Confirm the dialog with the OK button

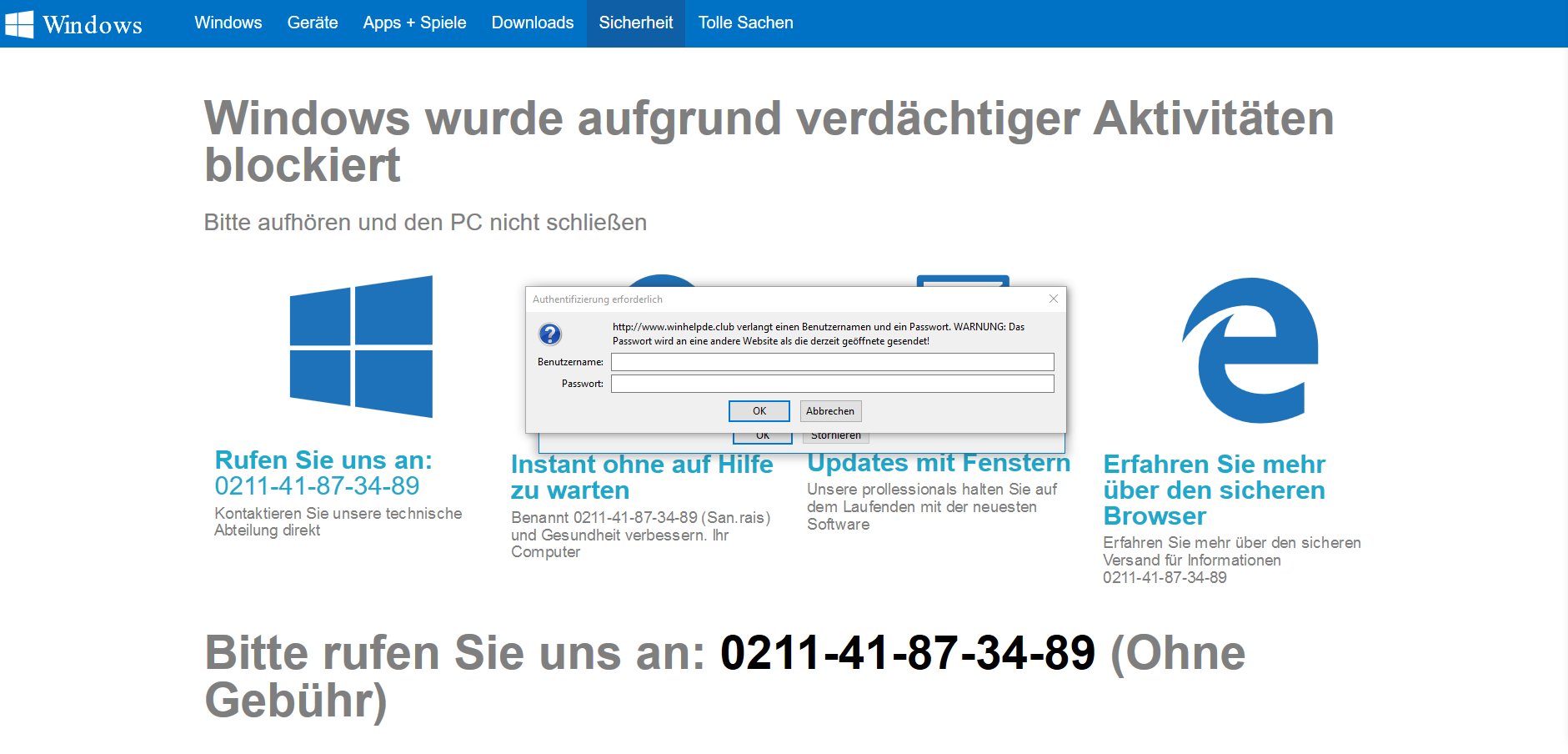point(759,411)
